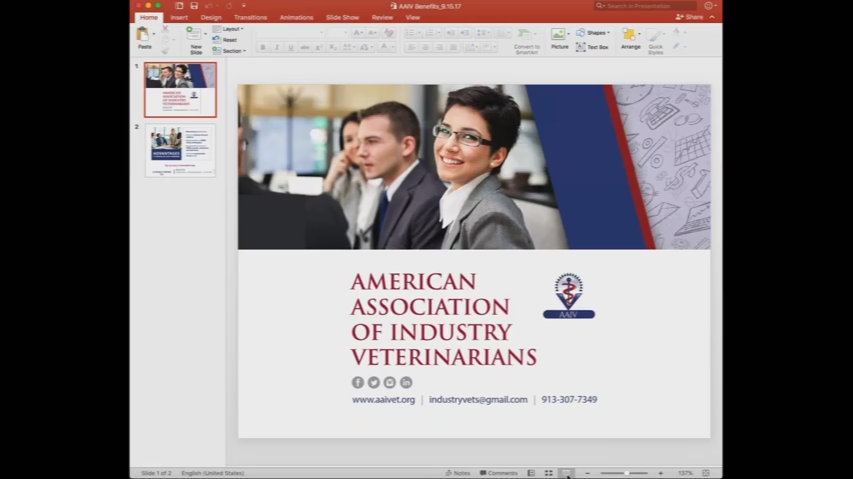Open the View tab

[x=412, y=17]
